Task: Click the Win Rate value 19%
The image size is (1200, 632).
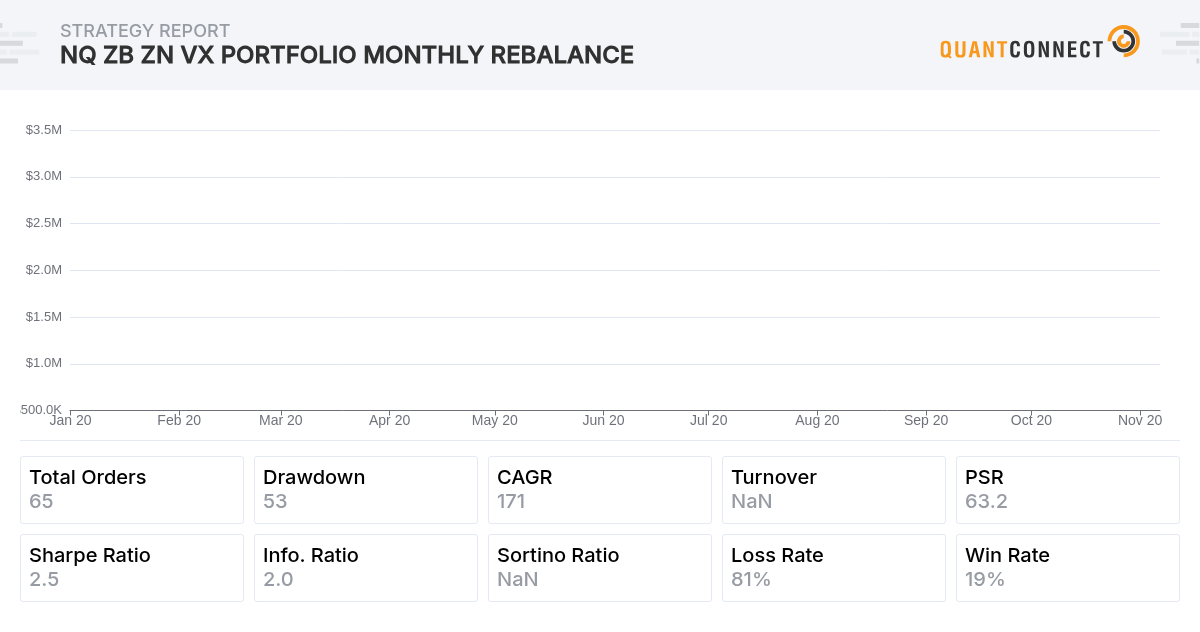Action: tap(985, 579)
